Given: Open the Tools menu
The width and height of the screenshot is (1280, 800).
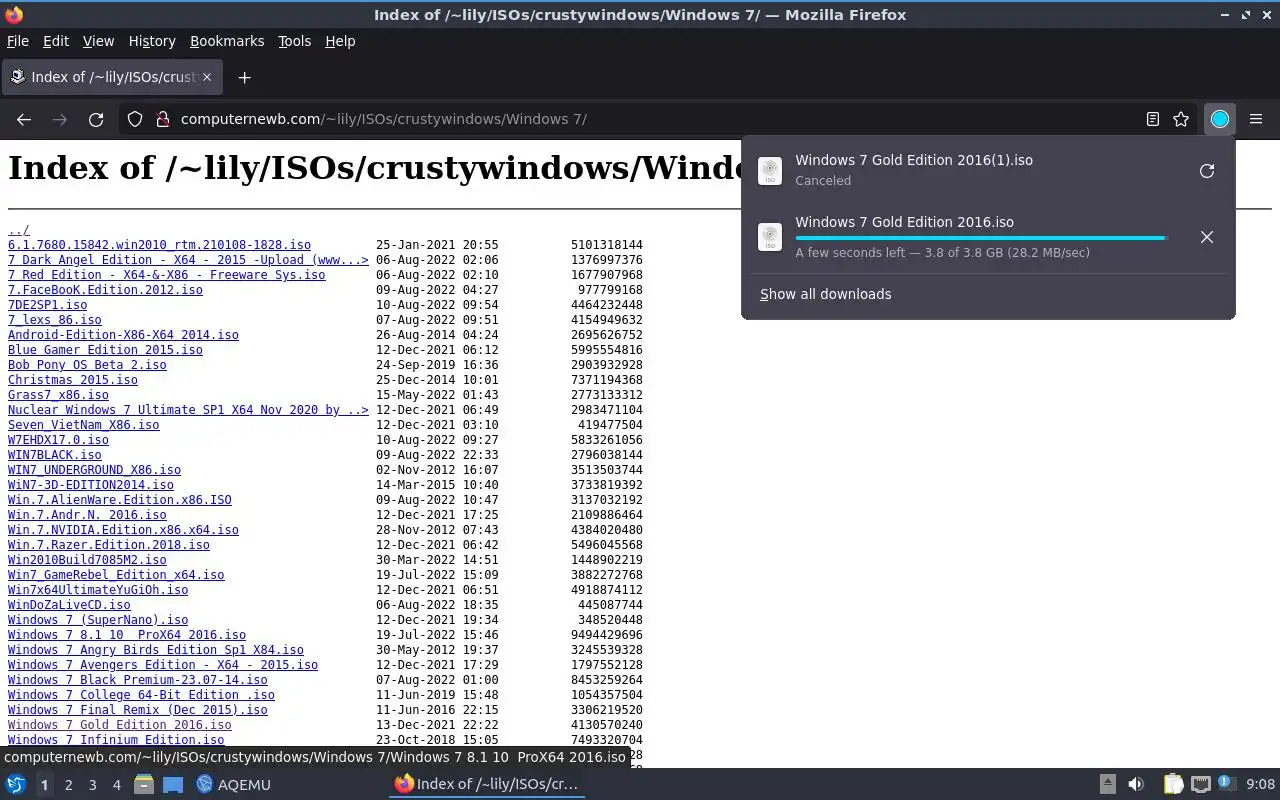Looking at the screenshot, I should (294, 41).
